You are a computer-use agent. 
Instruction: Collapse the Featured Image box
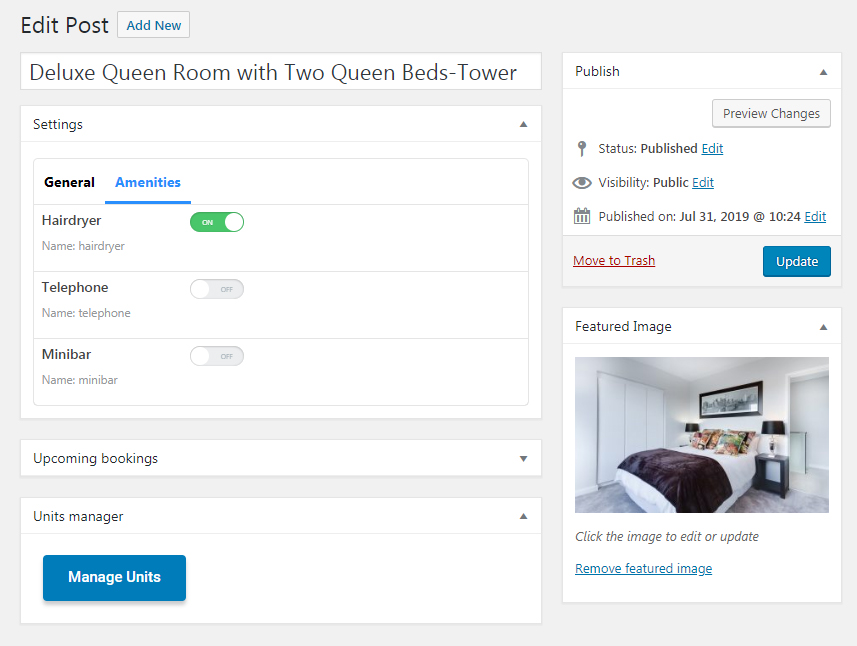tap(824, 327)
